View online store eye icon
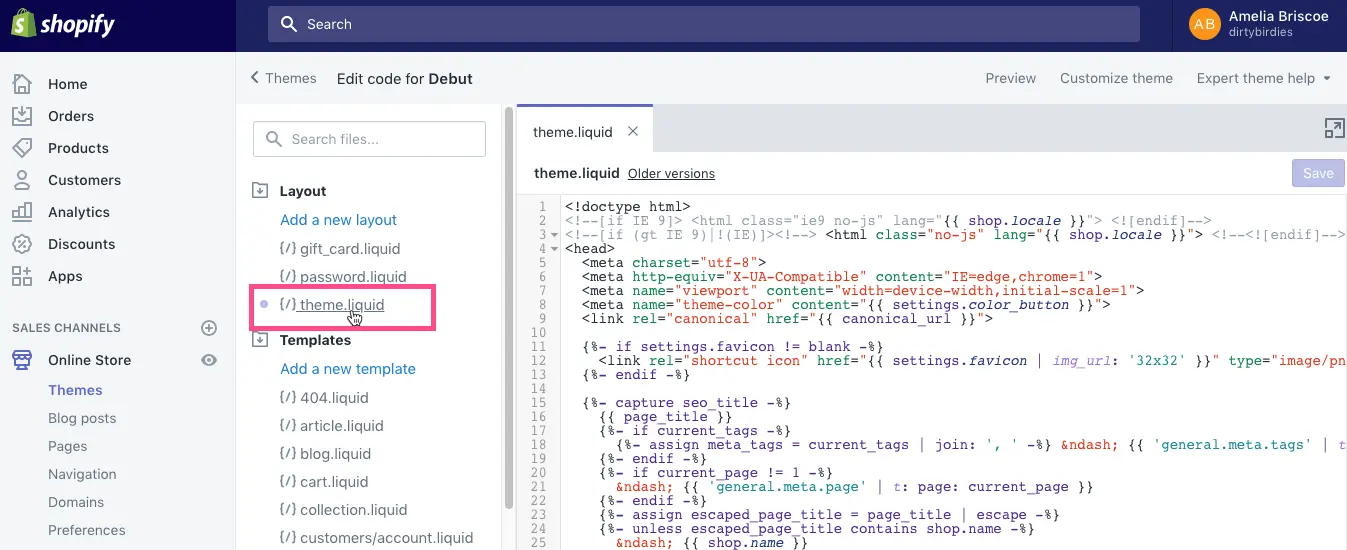Screen dimensions: 1347x550 [x=209, y=360]
